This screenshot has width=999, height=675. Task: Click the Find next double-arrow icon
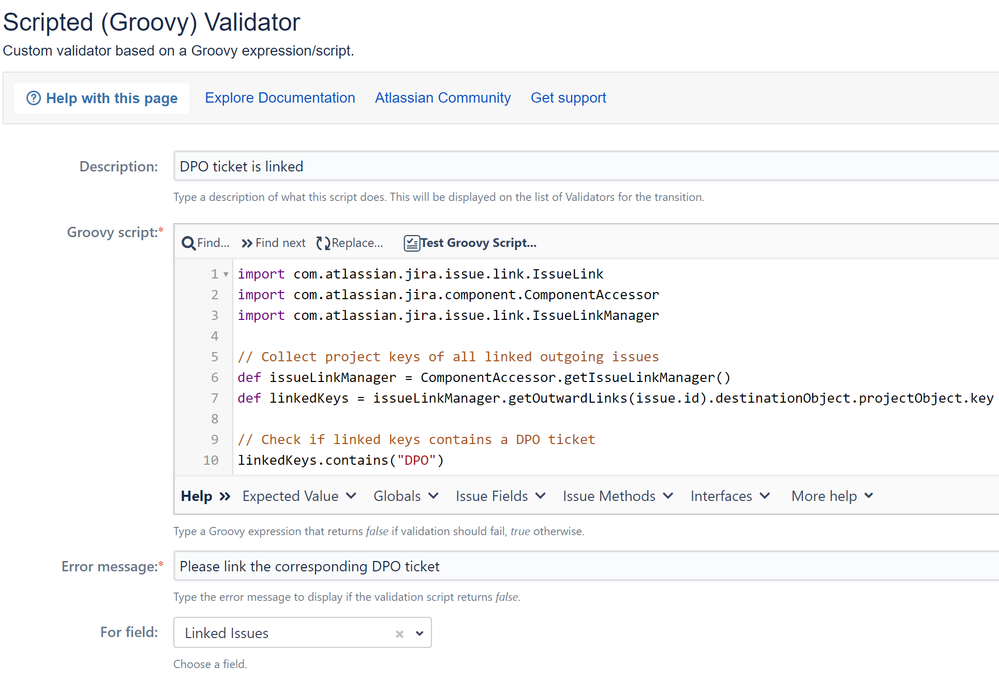click(247, 243)
